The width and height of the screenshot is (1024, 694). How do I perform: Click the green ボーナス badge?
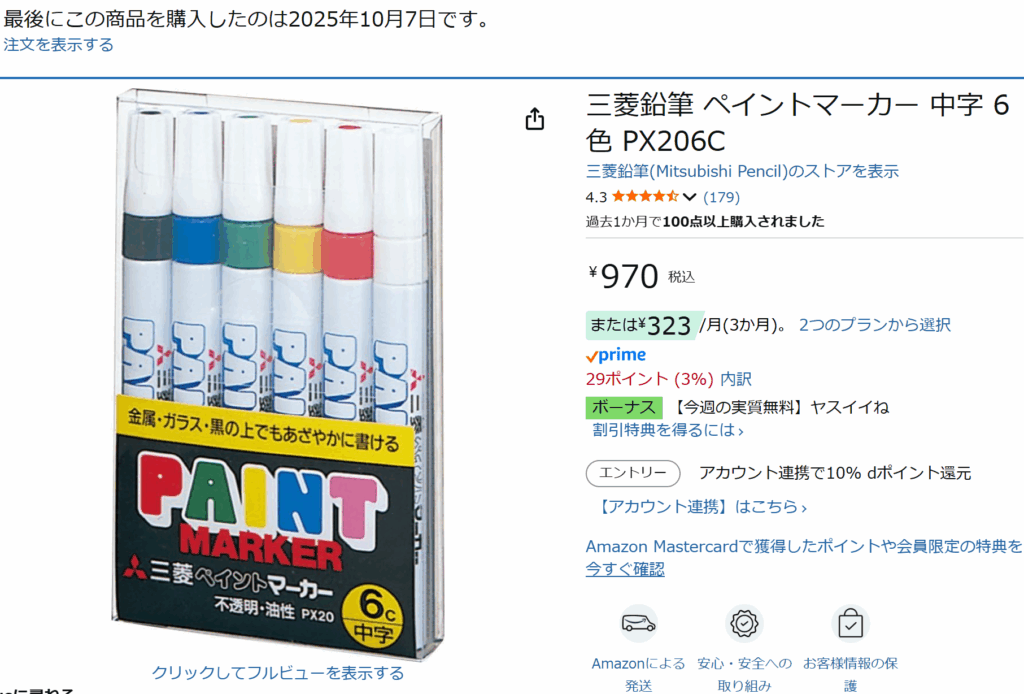(624, 407)
